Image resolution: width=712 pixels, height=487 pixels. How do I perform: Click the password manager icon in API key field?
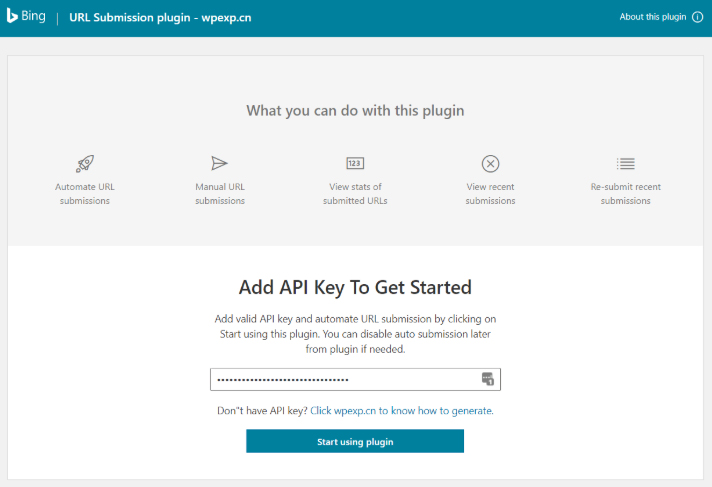pos(488,379)
